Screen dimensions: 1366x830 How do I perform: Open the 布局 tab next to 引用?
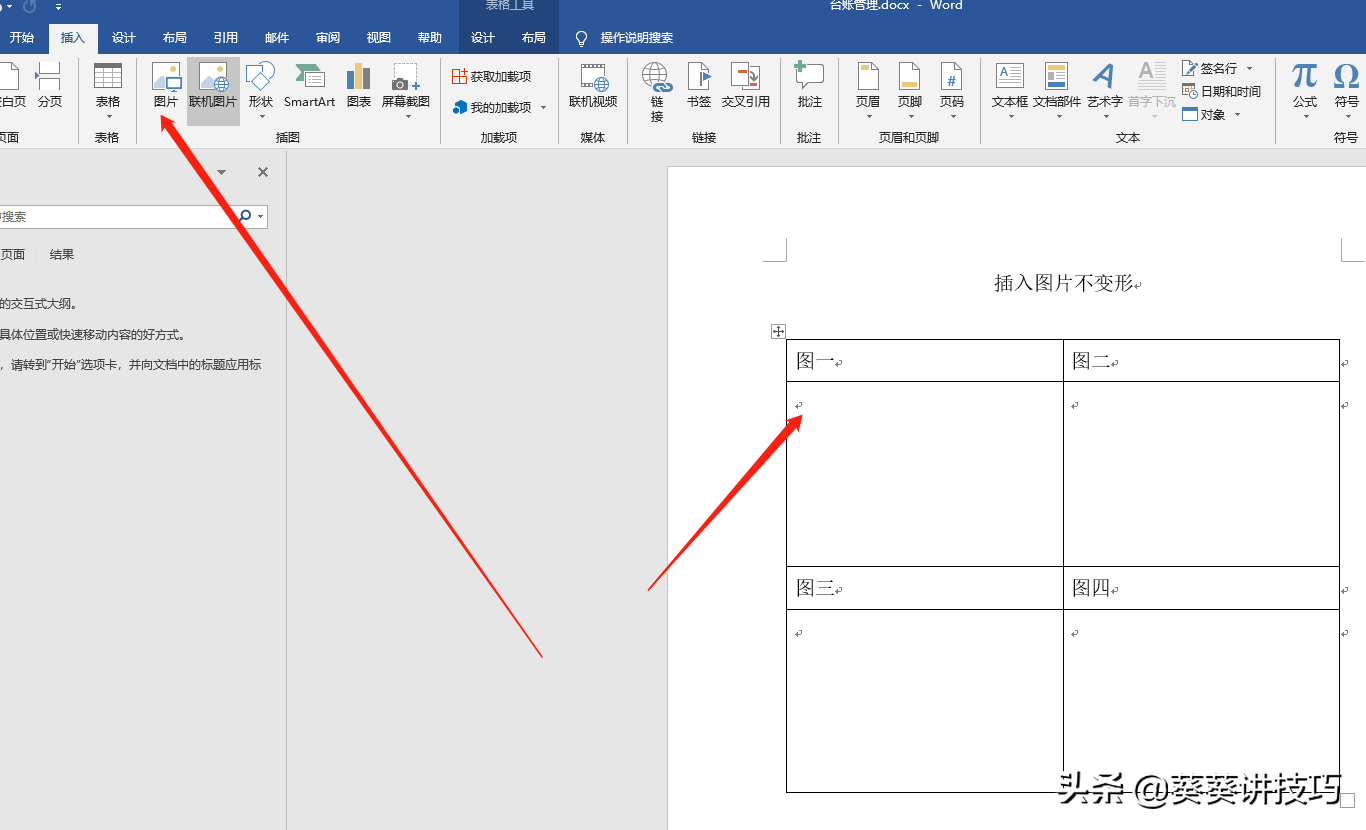pos(175,38)
